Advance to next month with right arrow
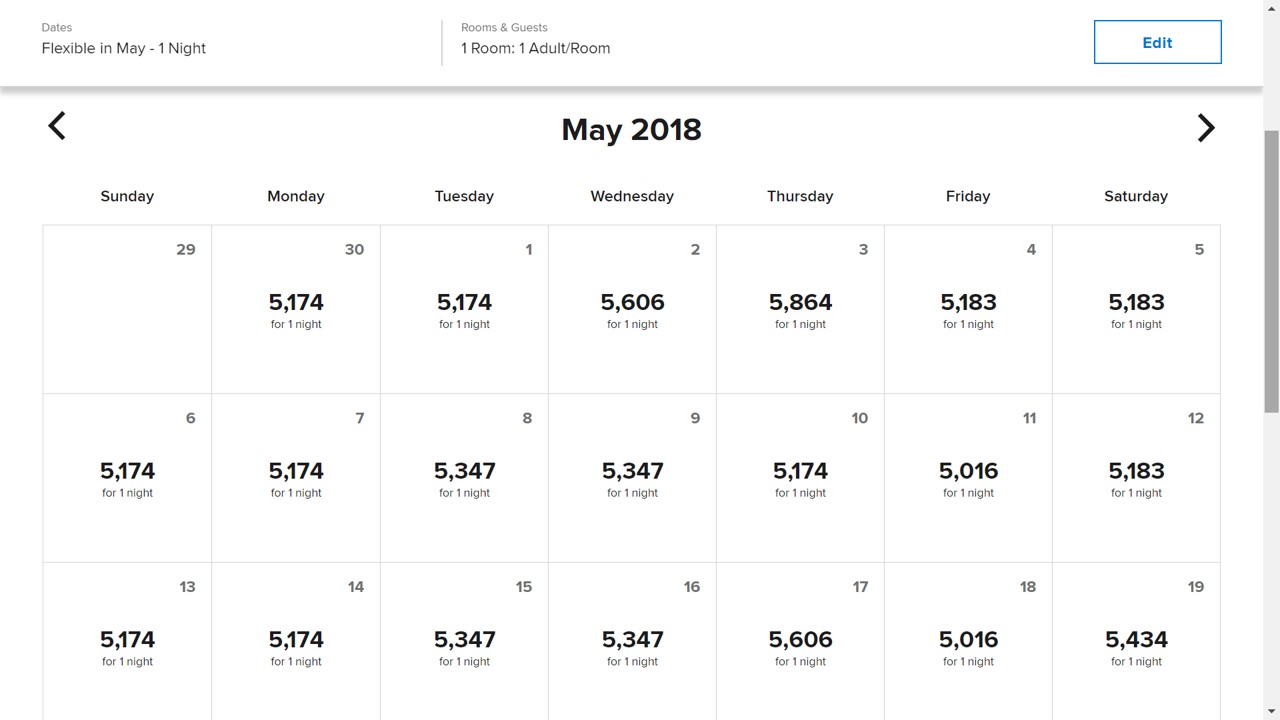1280x720 pixels. pos(1205,128)
